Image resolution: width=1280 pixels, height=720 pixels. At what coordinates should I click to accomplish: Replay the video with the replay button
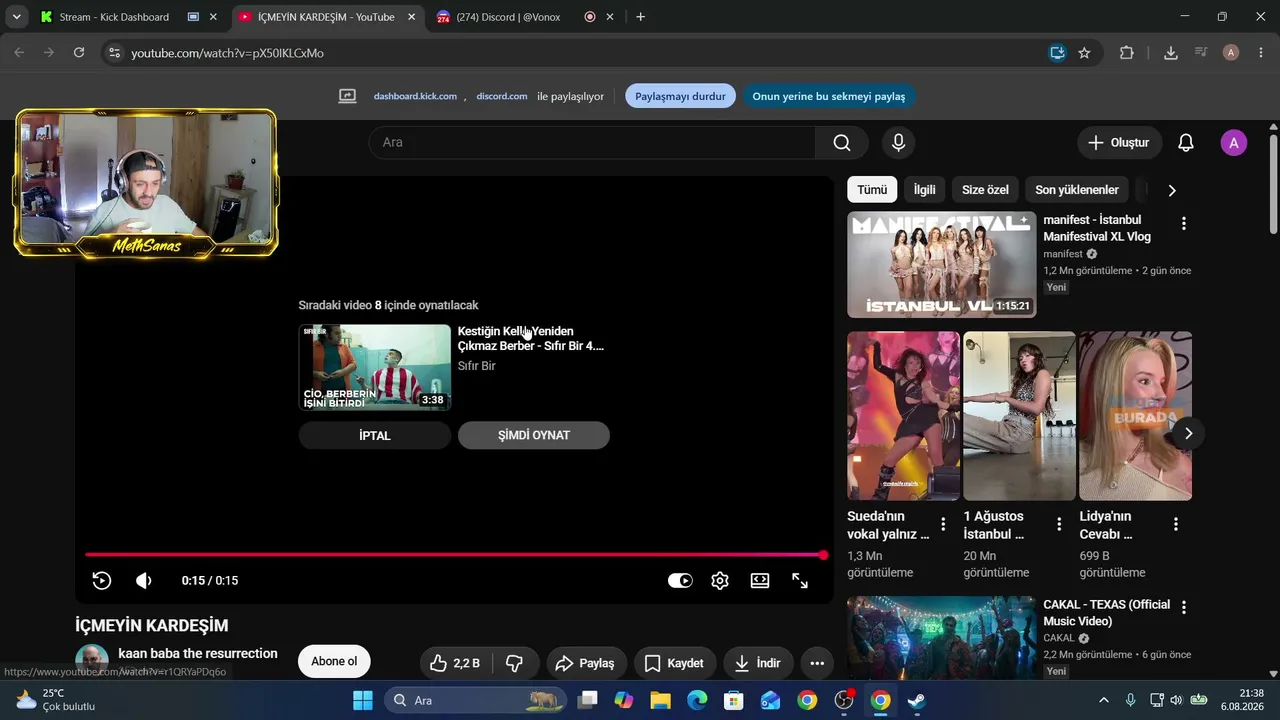click(101, 580)
